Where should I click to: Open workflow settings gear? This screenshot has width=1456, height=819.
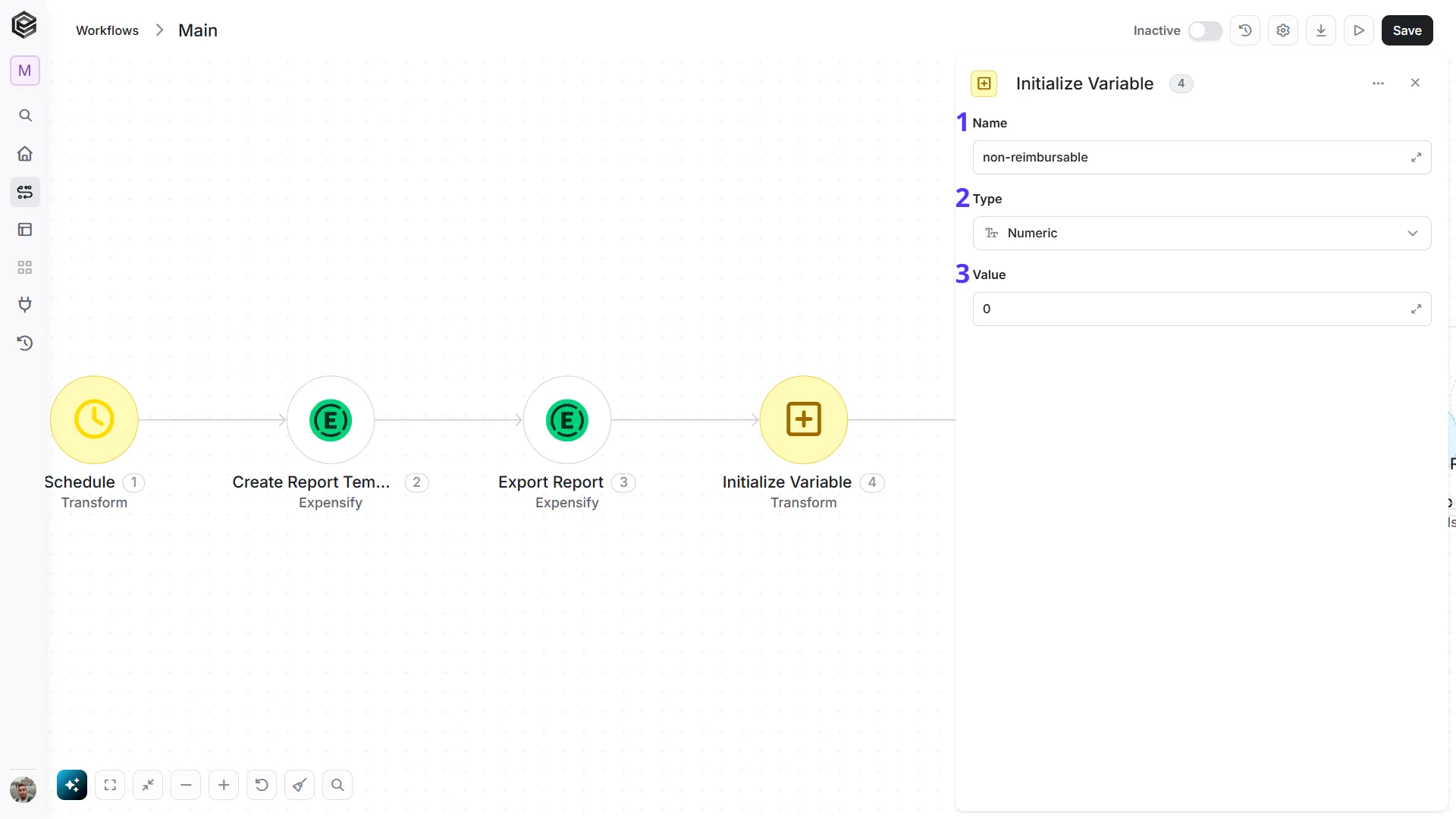[1283, 30]
